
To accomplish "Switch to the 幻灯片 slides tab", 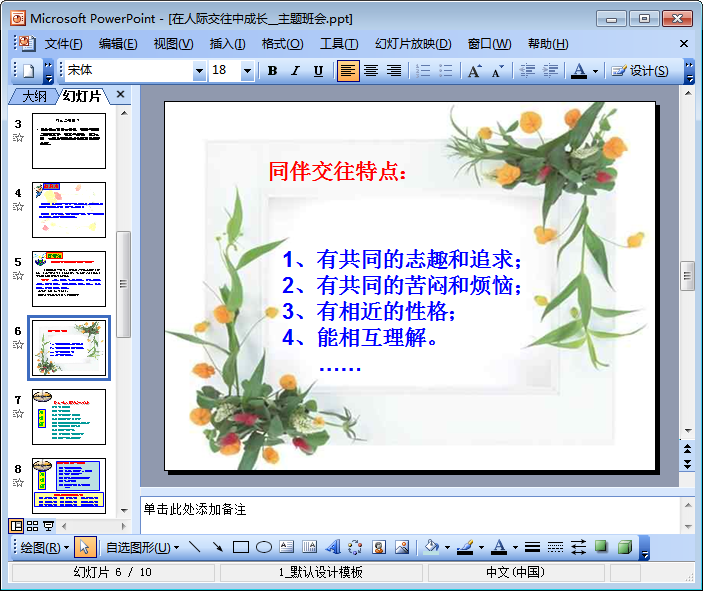I will pos(82,96).
